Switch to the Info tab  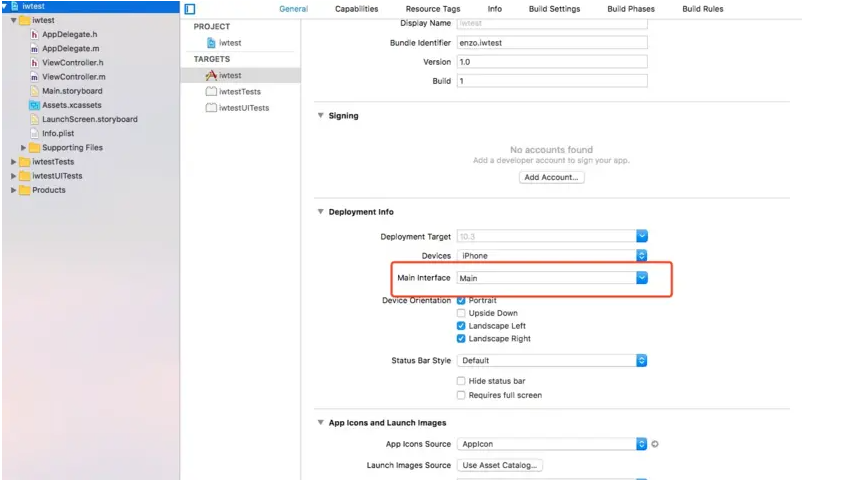coord(494,9)
